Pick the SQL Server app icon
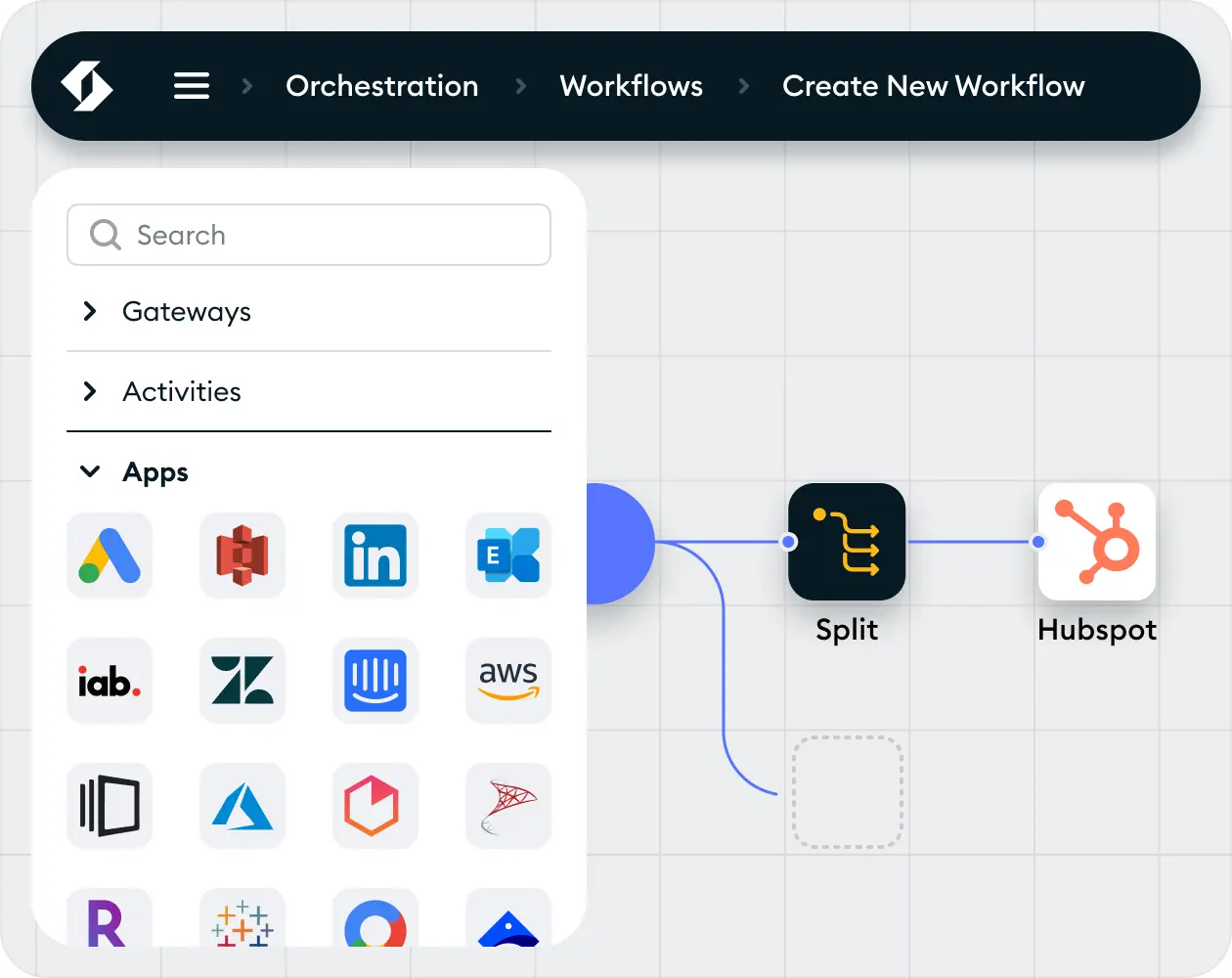Viewport: 1232px width, 978px height. click(x=508, y=806)
